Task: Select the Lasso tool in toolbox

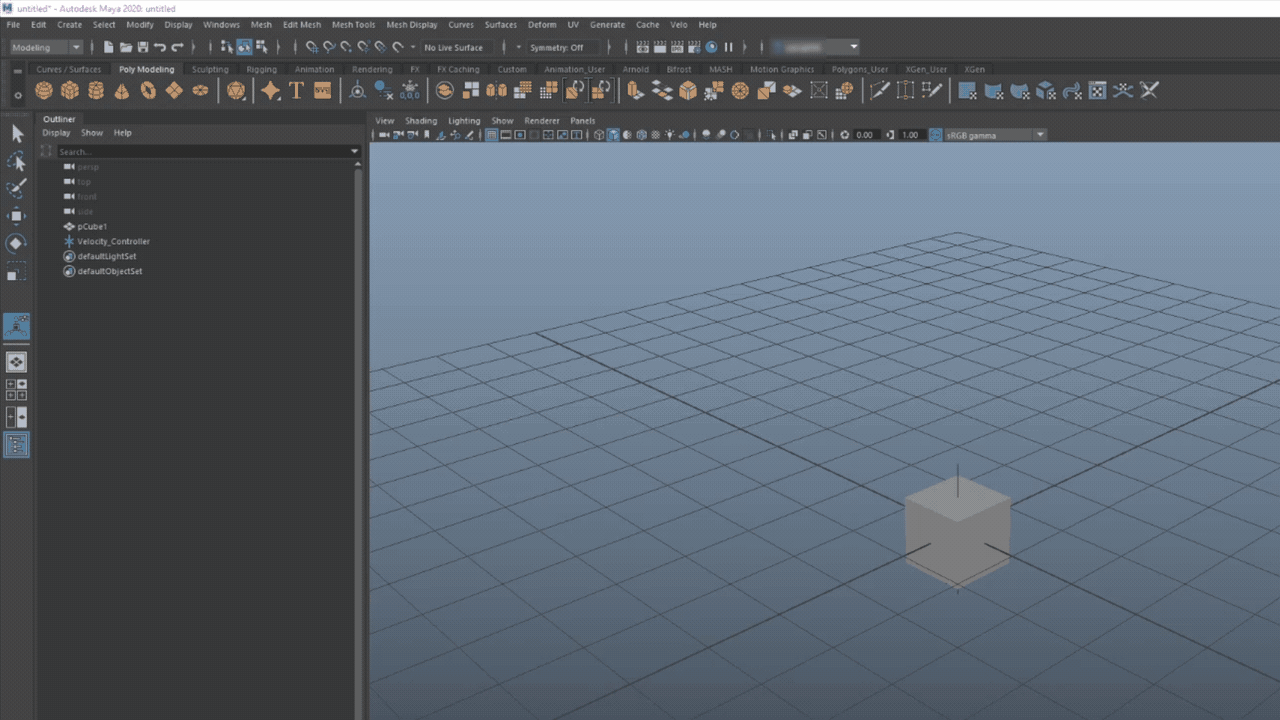Action: click(x=17, y=162)
